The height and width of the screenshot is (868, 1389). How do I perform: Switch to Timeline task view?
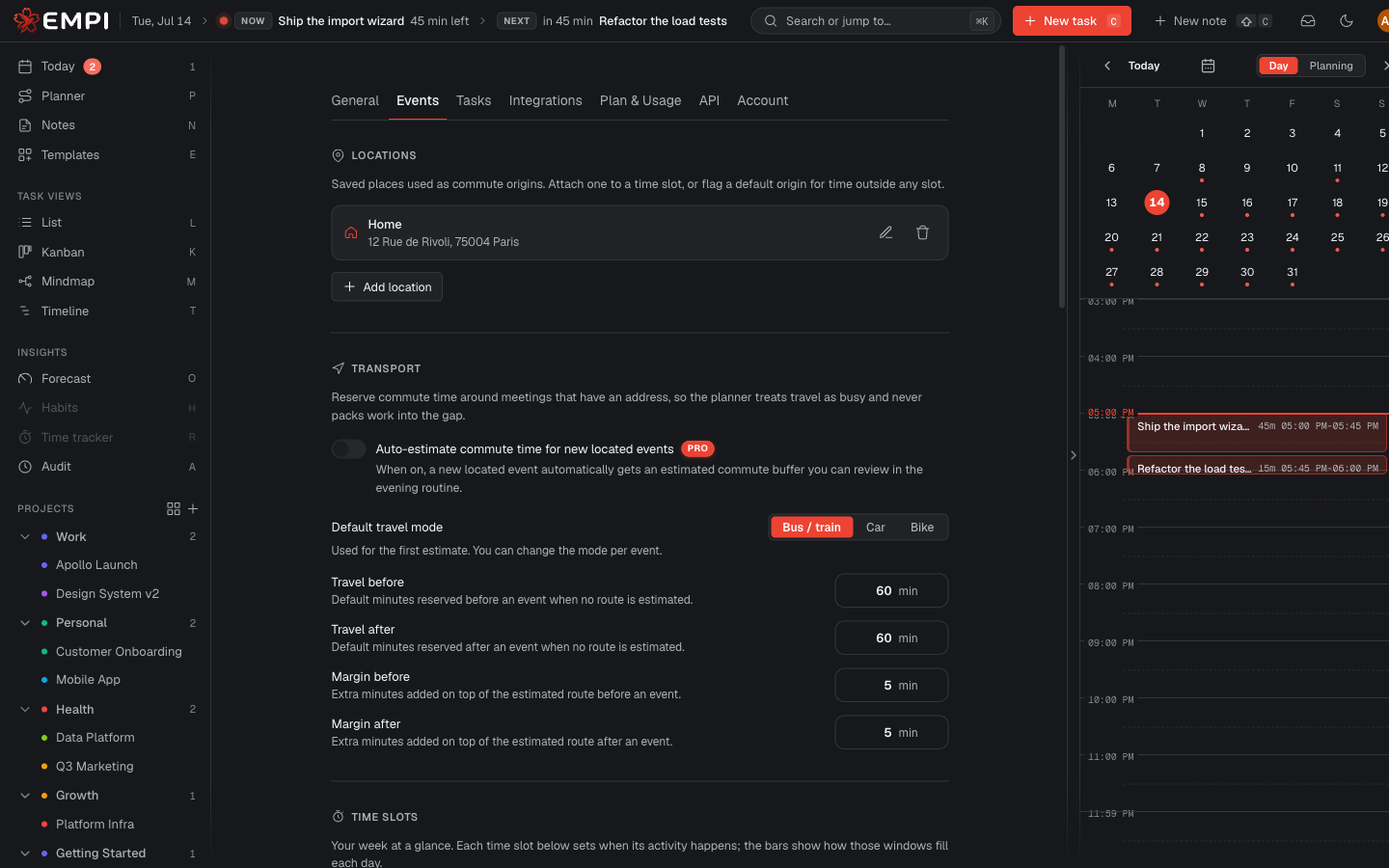(x=106, y=311)
